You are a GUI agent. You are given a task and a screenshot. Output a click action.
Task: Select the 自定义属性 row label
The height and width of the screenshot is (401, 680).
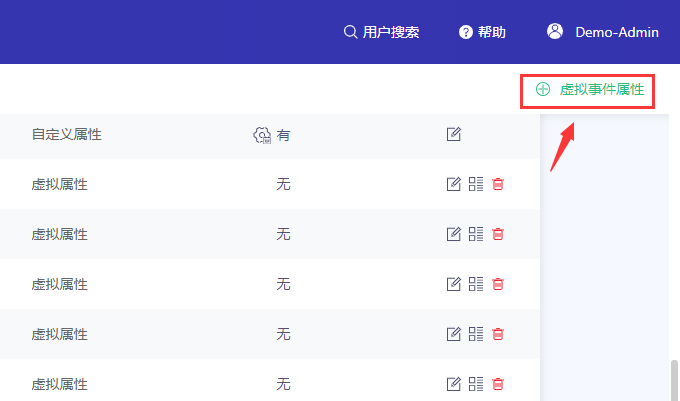click(x=66, y=134)
